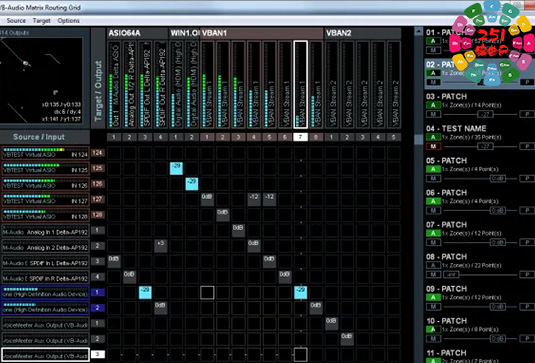Select the Out 1 M-Audio Delta ASIO strip
The width and height of the screenshot is (535, 363).
click(114, 84)
